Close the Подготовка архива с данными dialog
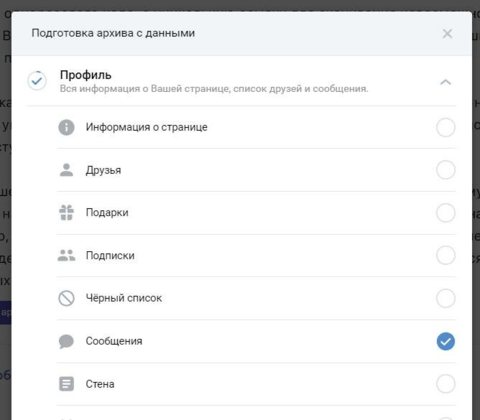This screenshot has height=420, width=480. tap(447, 33)
